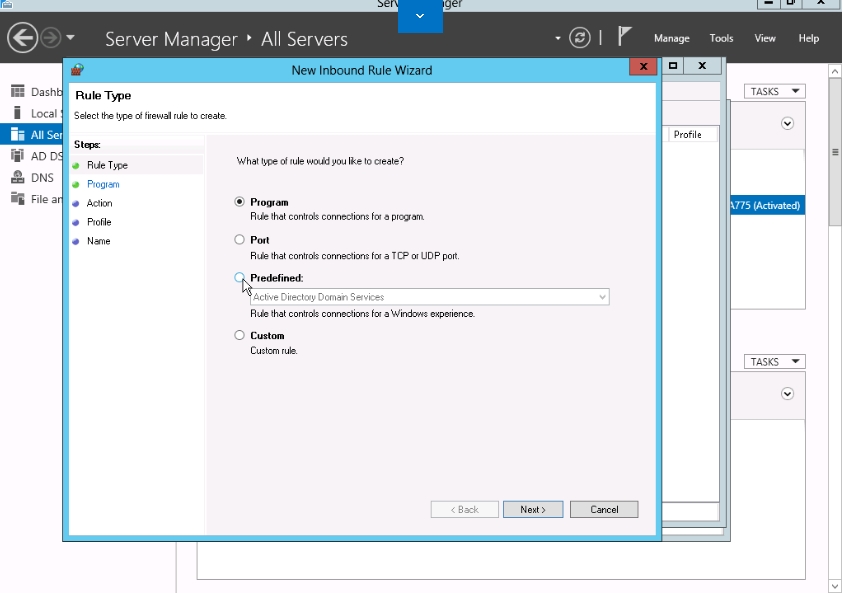This screenshot has width=843, height=593.
Task: Go to the Rule Type step
Action: (x=107, y=165)
